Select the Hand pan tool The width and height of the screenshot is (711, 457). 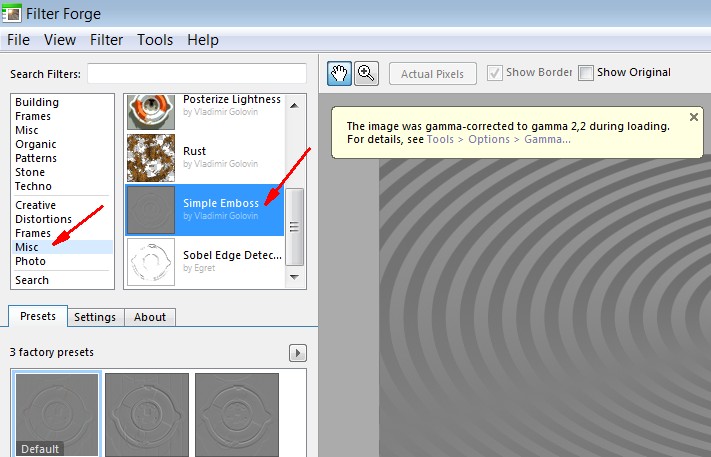click(339, 73)
